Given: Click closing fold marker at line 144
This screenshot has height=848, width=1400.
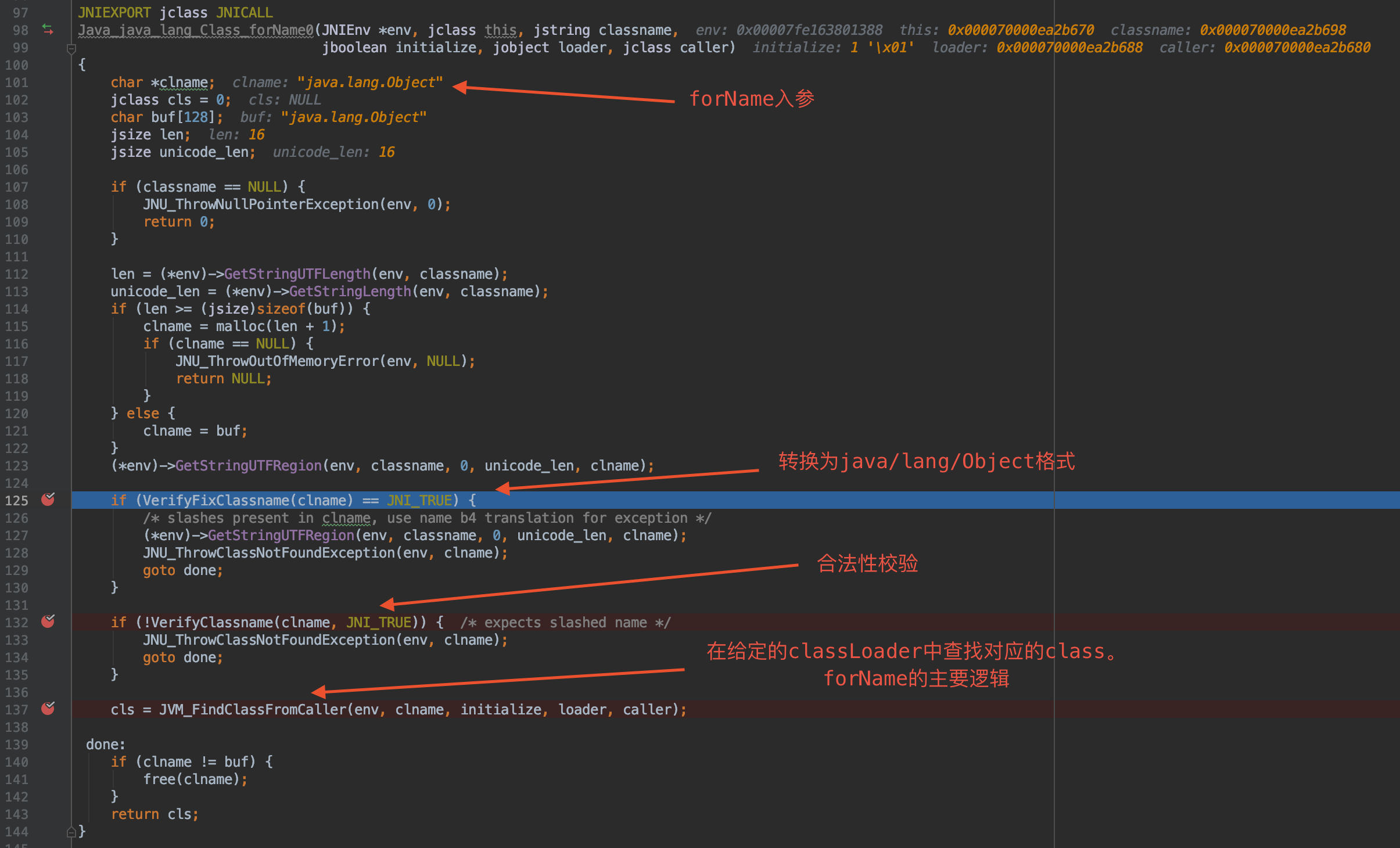Looking at the screenshot, I should (x=71, y=832).
